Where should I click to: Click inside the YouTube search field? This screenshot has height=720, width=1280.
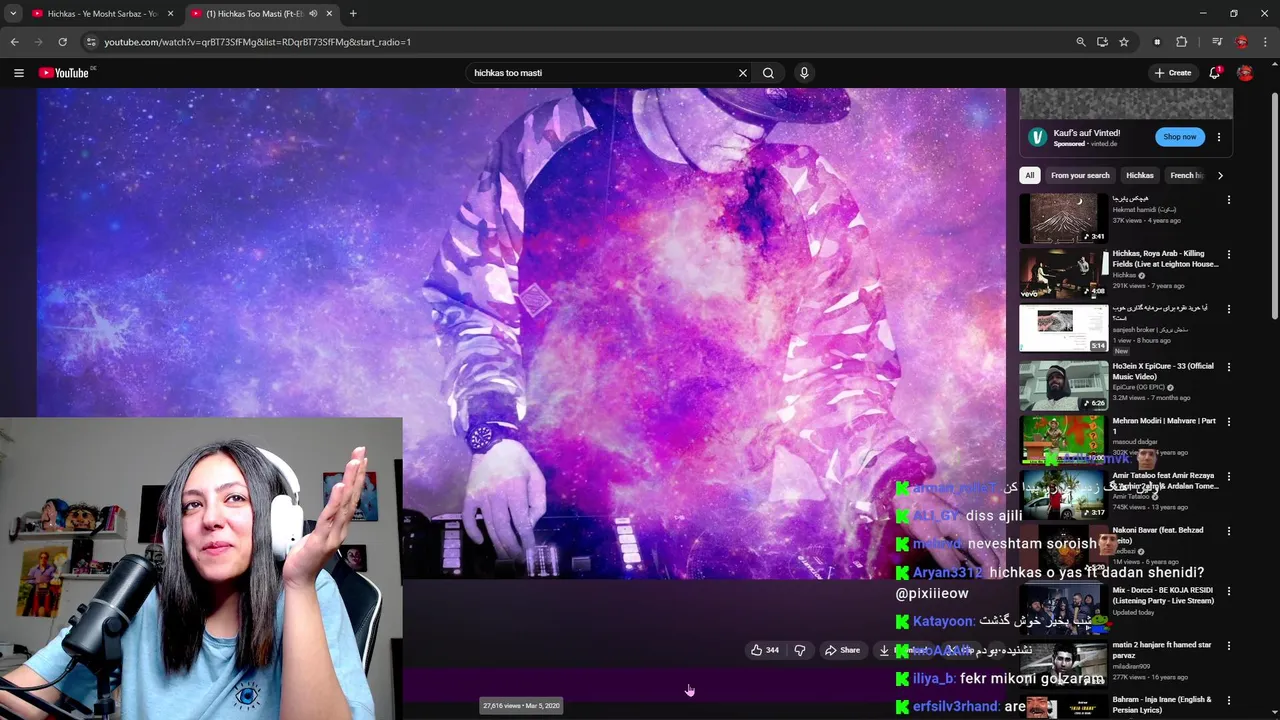[600, 73]
